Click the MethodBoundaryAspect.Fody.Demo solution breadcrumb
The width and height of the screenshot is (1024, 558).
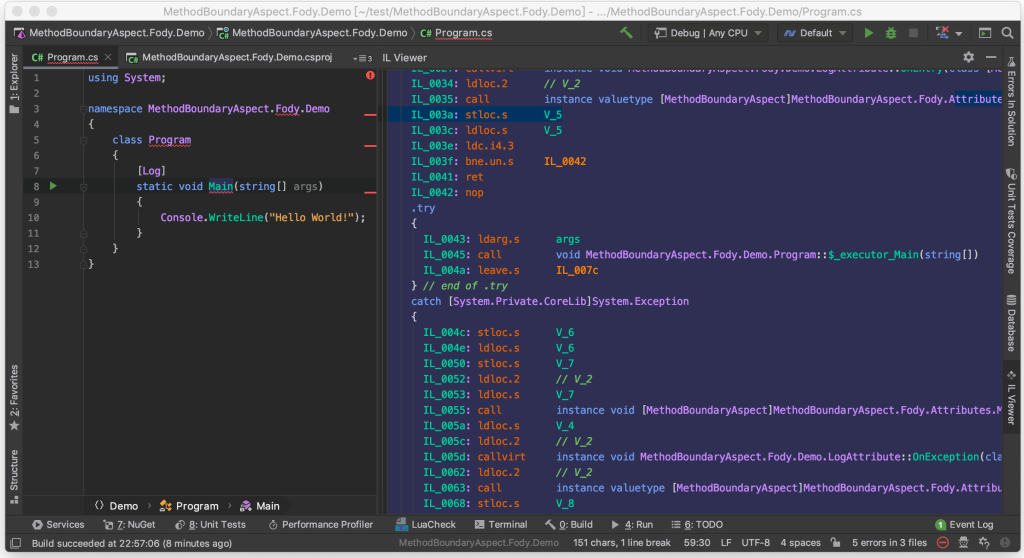pos(110,33)
